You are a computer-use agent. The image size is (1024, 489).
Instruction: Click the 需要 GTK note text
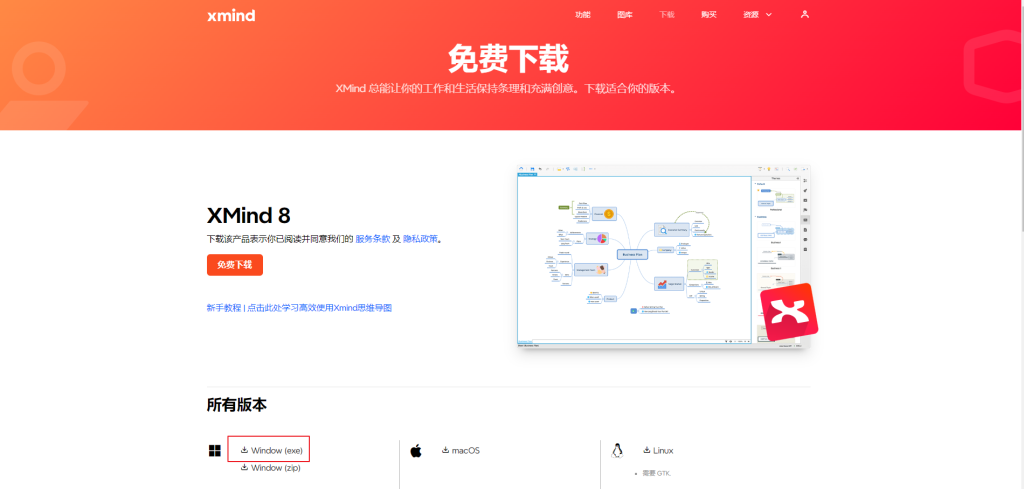click(x=656, y=473)
